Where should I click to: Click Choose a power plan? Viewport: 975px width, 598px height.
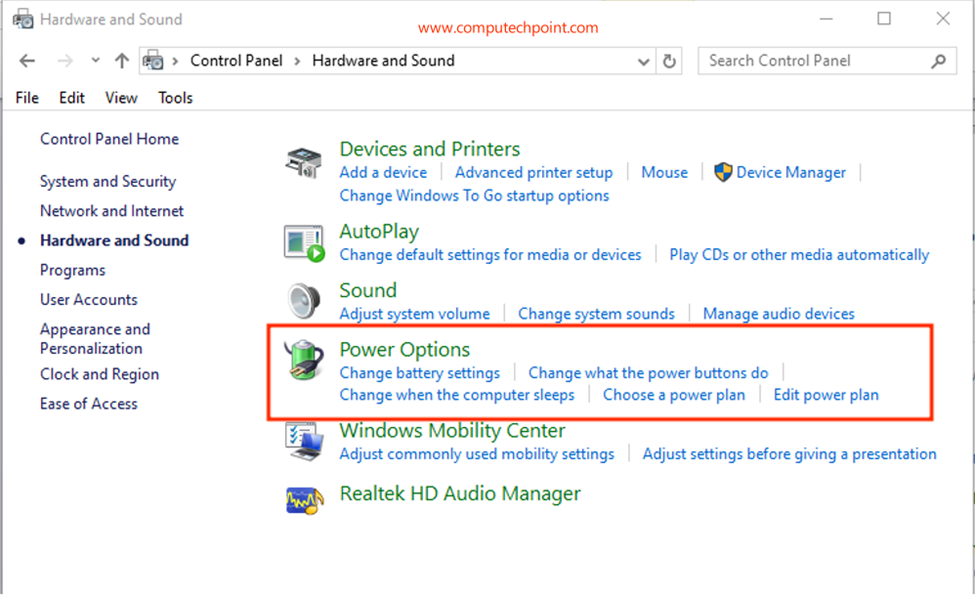click(x=673, y=395)
